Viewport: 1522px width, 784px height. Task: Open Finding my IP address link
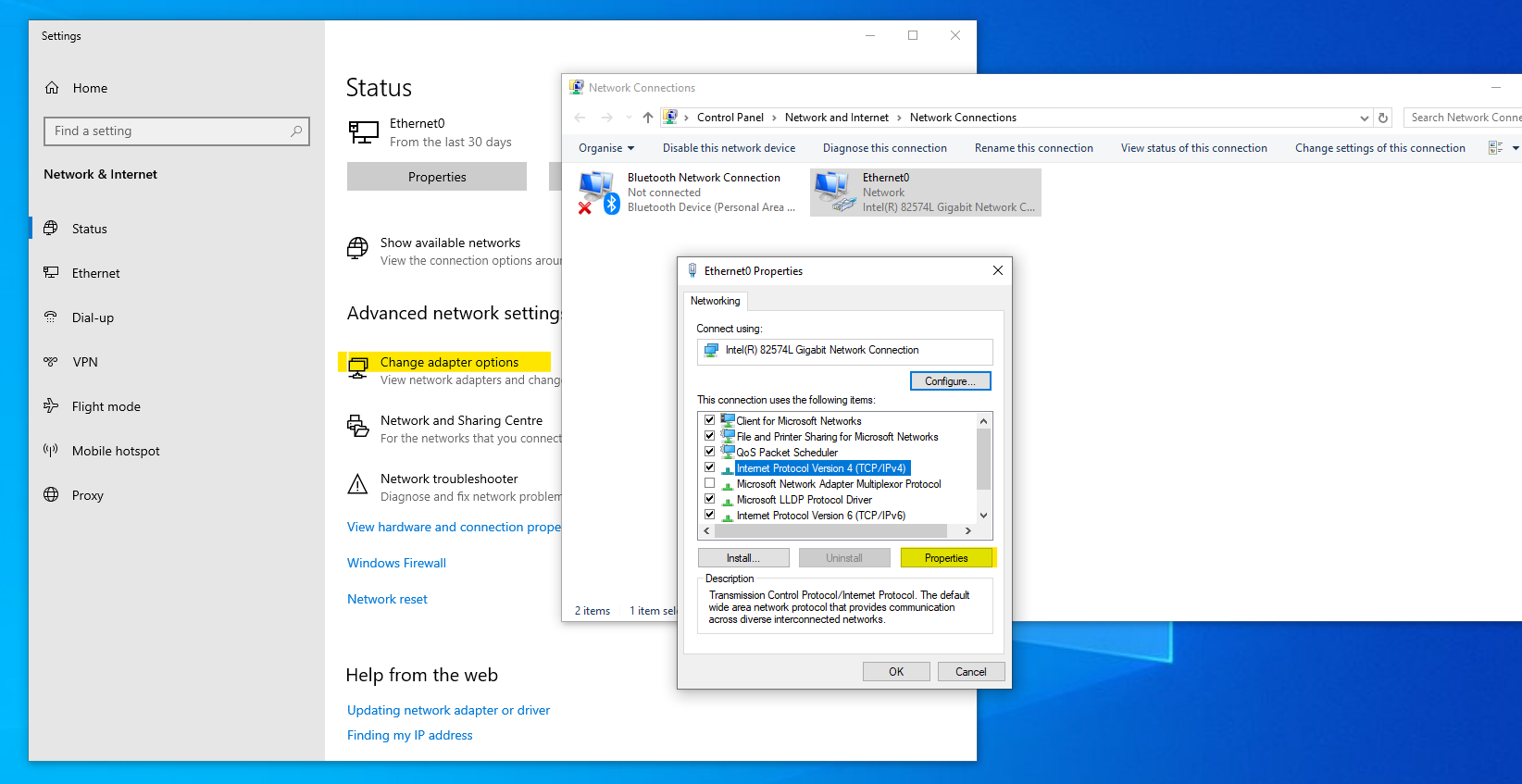click(x=409, y=735)
